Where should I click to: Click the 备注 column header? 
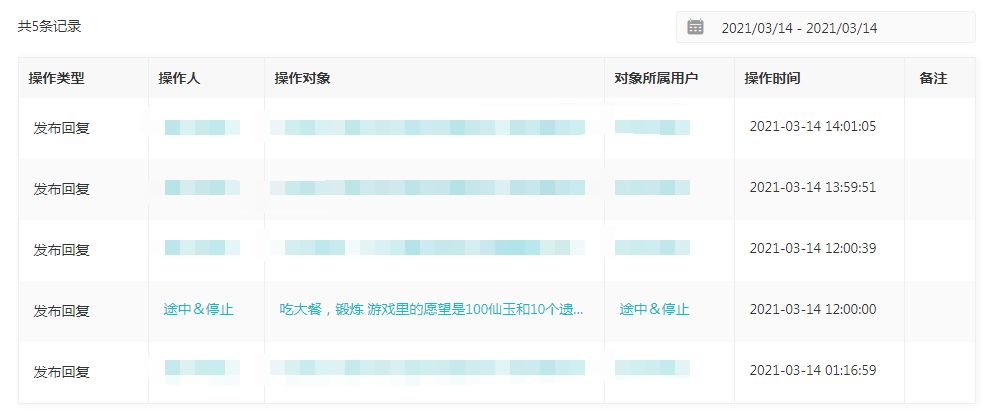(933, 78)
